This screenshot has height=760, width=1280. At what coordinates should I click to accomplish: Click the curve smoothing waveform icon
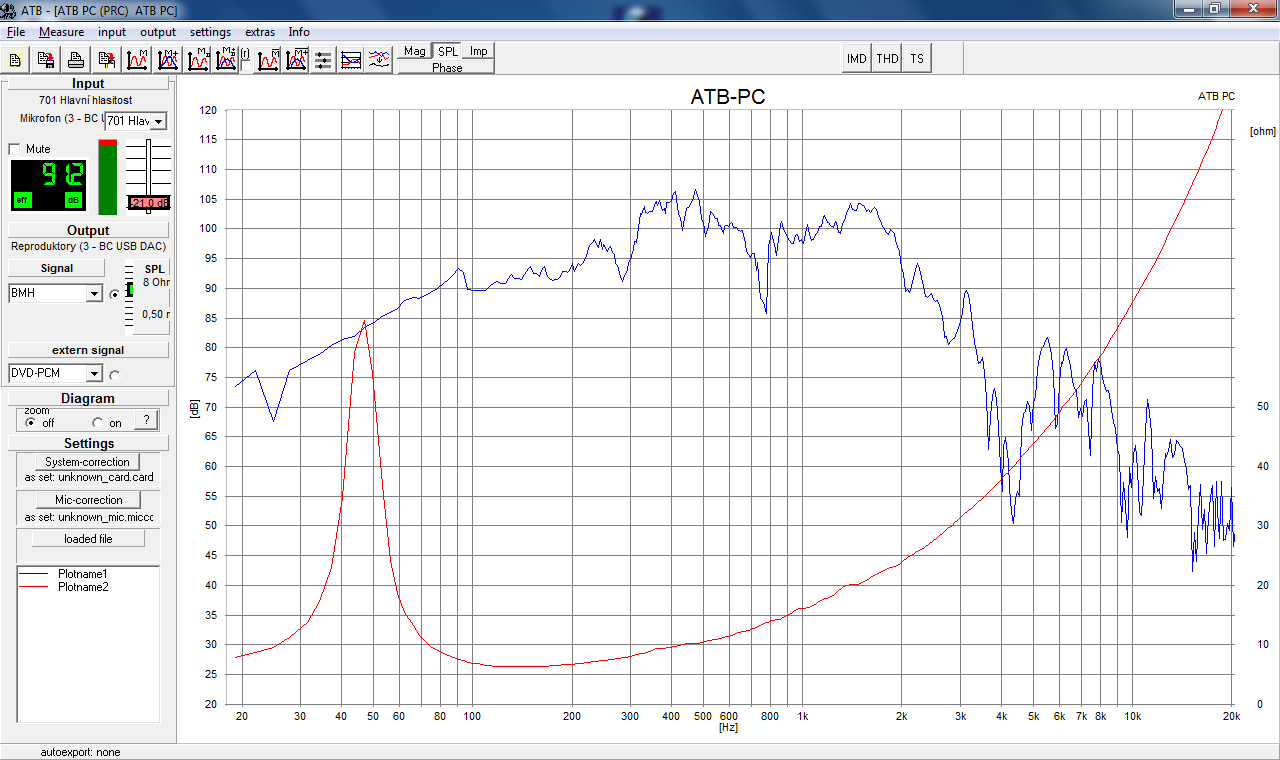[379, 60]
